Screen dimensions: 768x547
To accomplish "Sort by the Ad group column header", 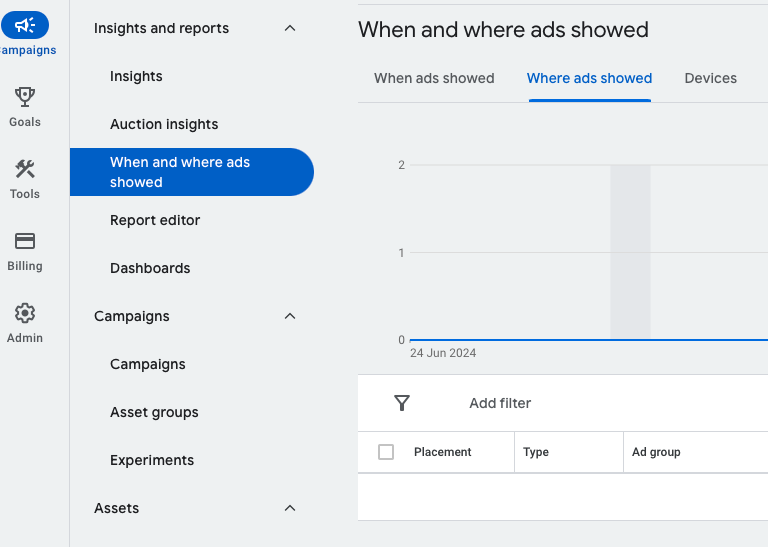I will click(x=656, y=452).
